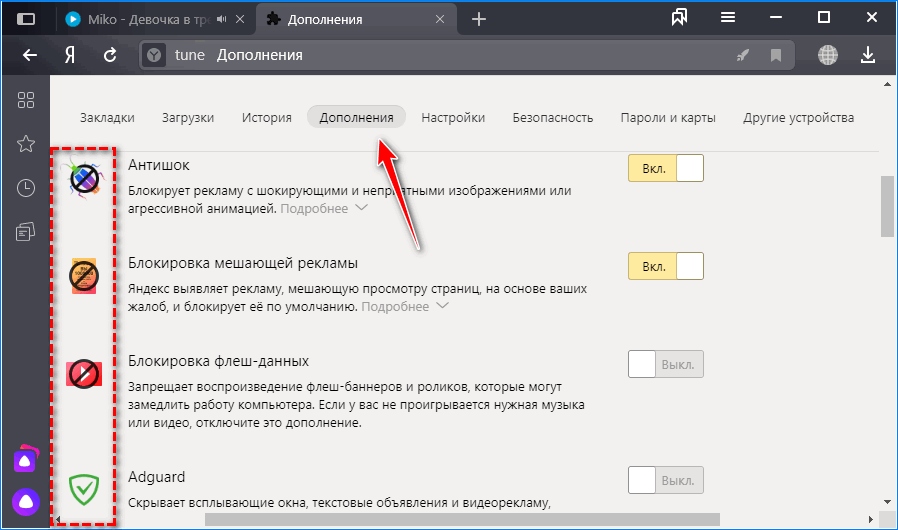The image size is (898, 530).
Task: Click the scroll right arrow
Action: click(871, 520)
